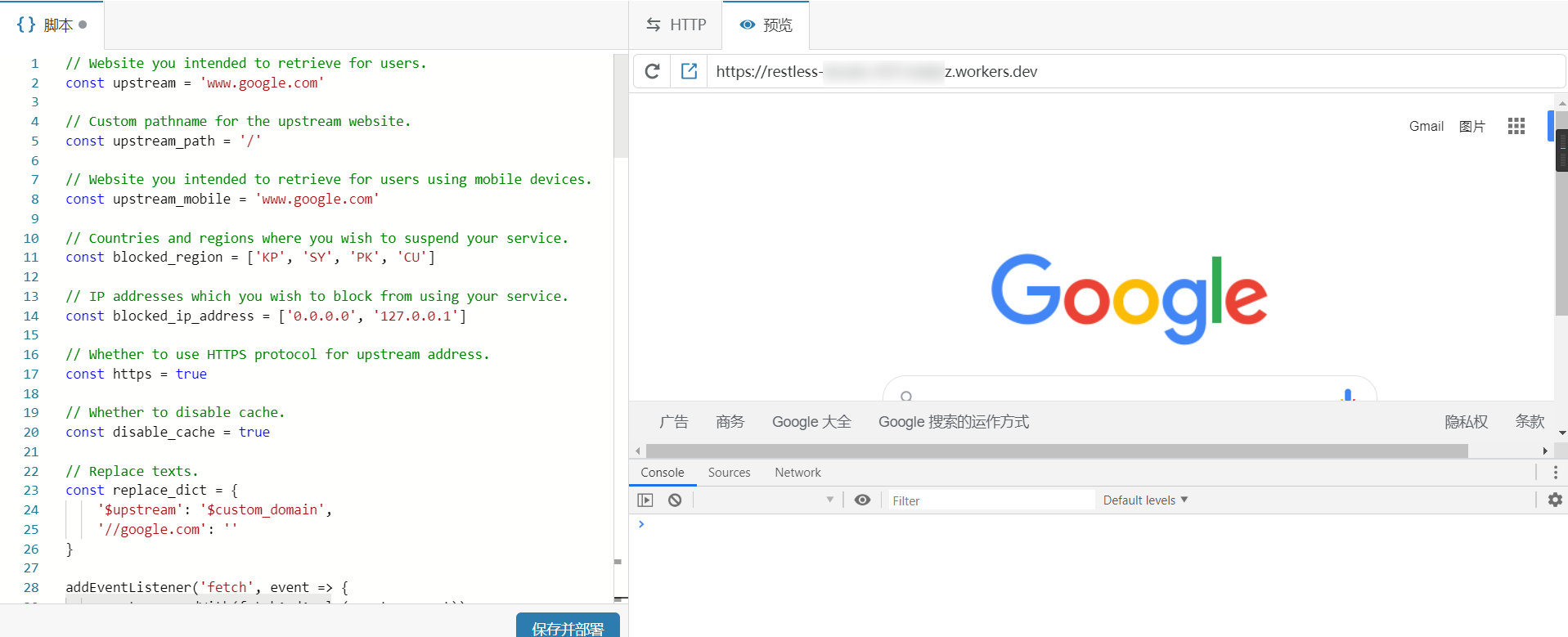Click the preview vertical scrollbar thumb
This screenshot has width=1568, height=637.
click(1561, 213)
